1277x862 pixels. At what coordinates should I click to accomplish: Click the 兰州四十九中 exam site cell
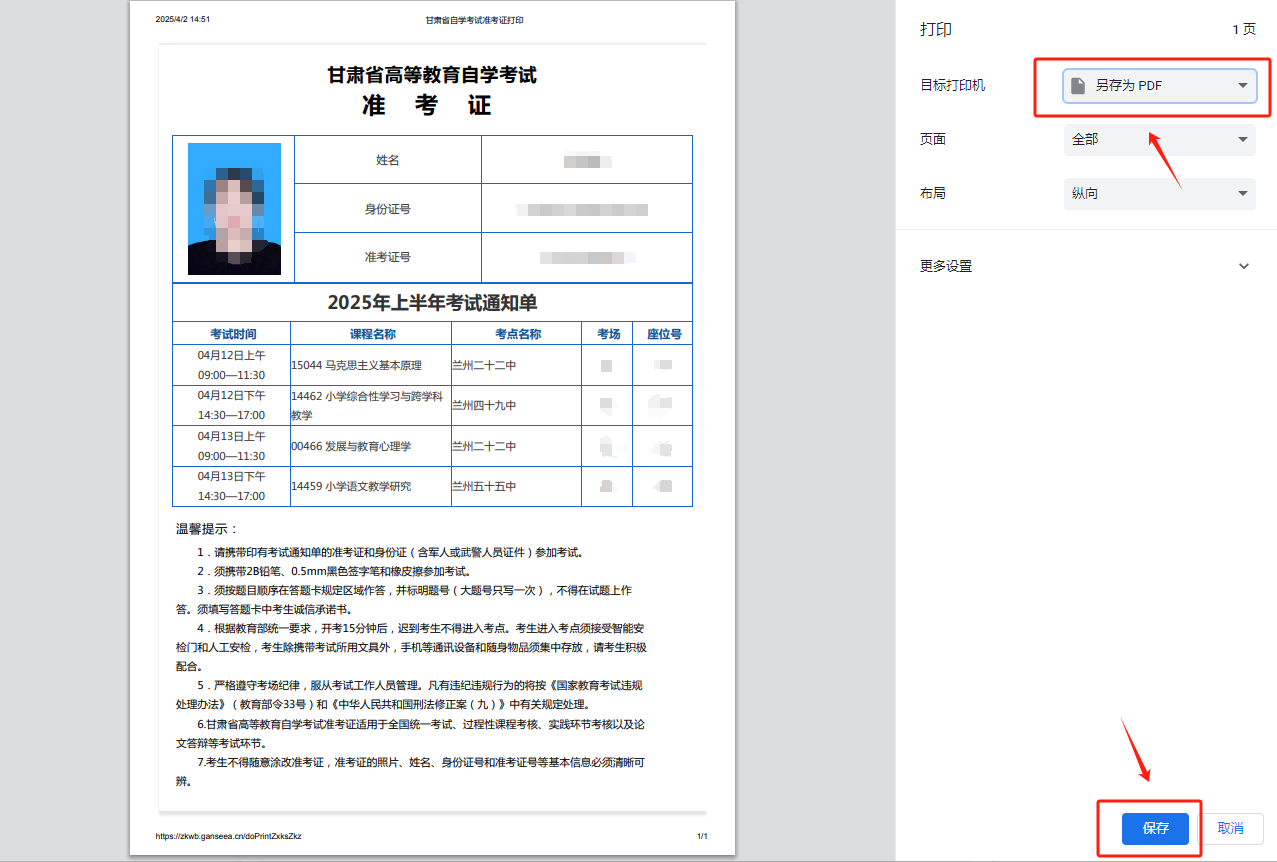pyautogui.click(x=484, y=406)
